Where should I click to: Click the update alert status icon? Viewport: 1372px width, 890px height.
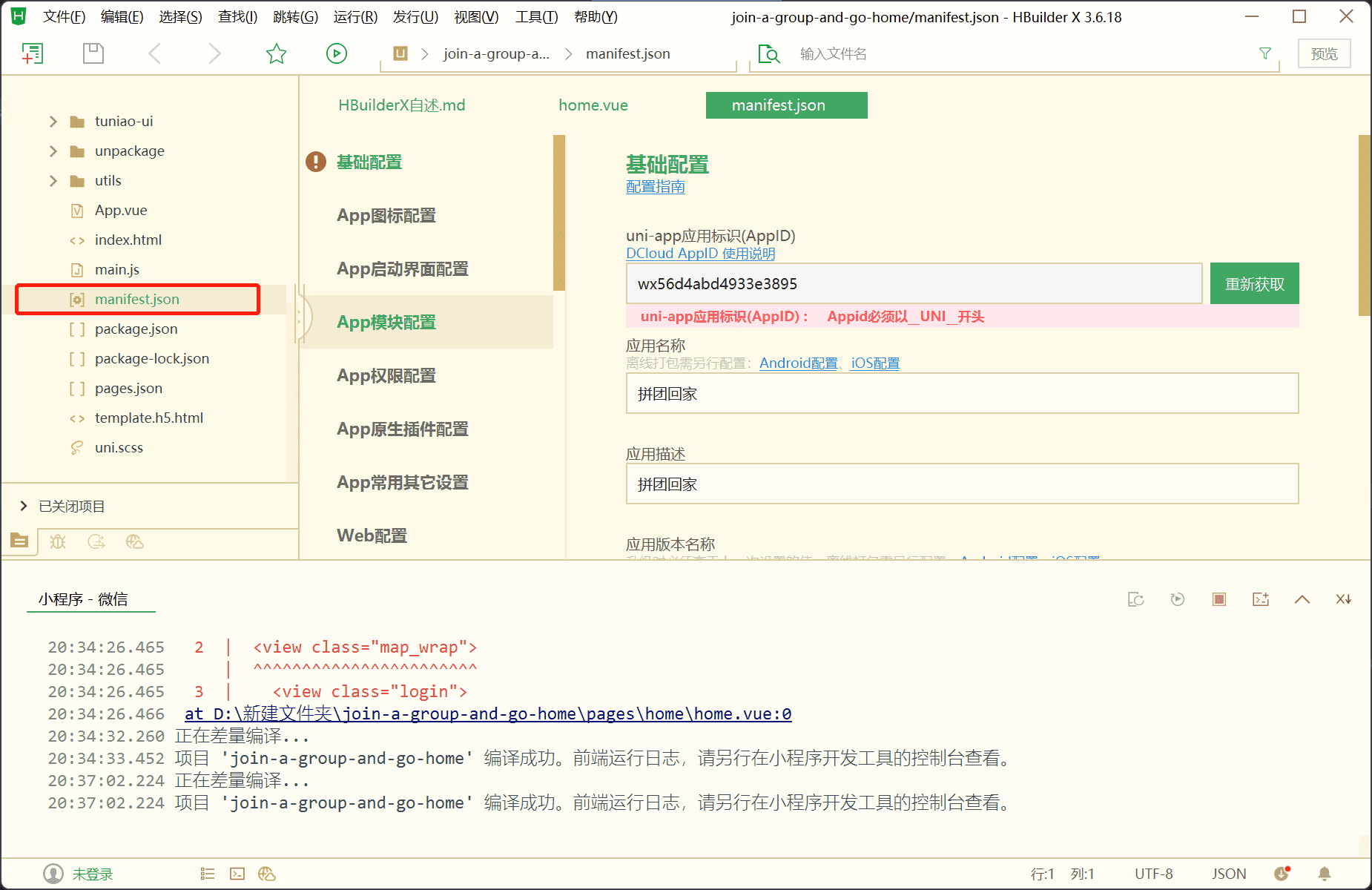pyautogui.click(x=1282, y=874)
